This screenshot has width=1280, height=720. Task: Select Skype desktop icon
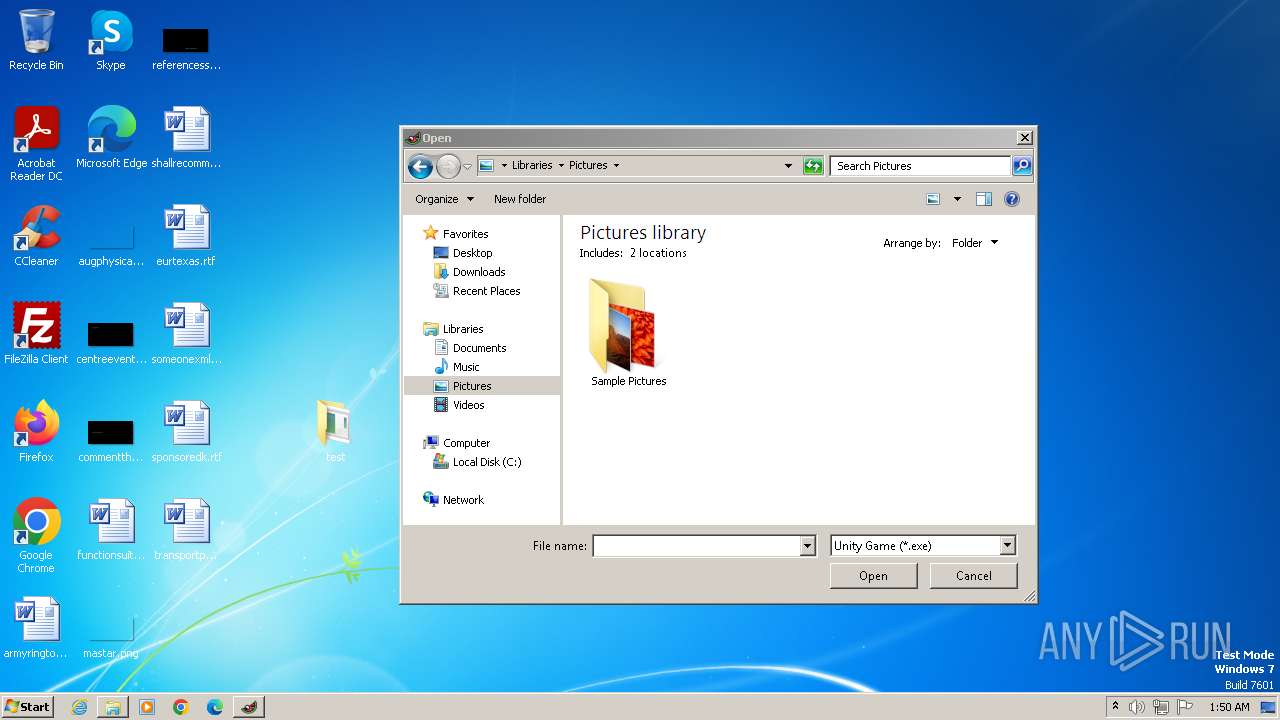pyautogui.click(x=111, y=40)
